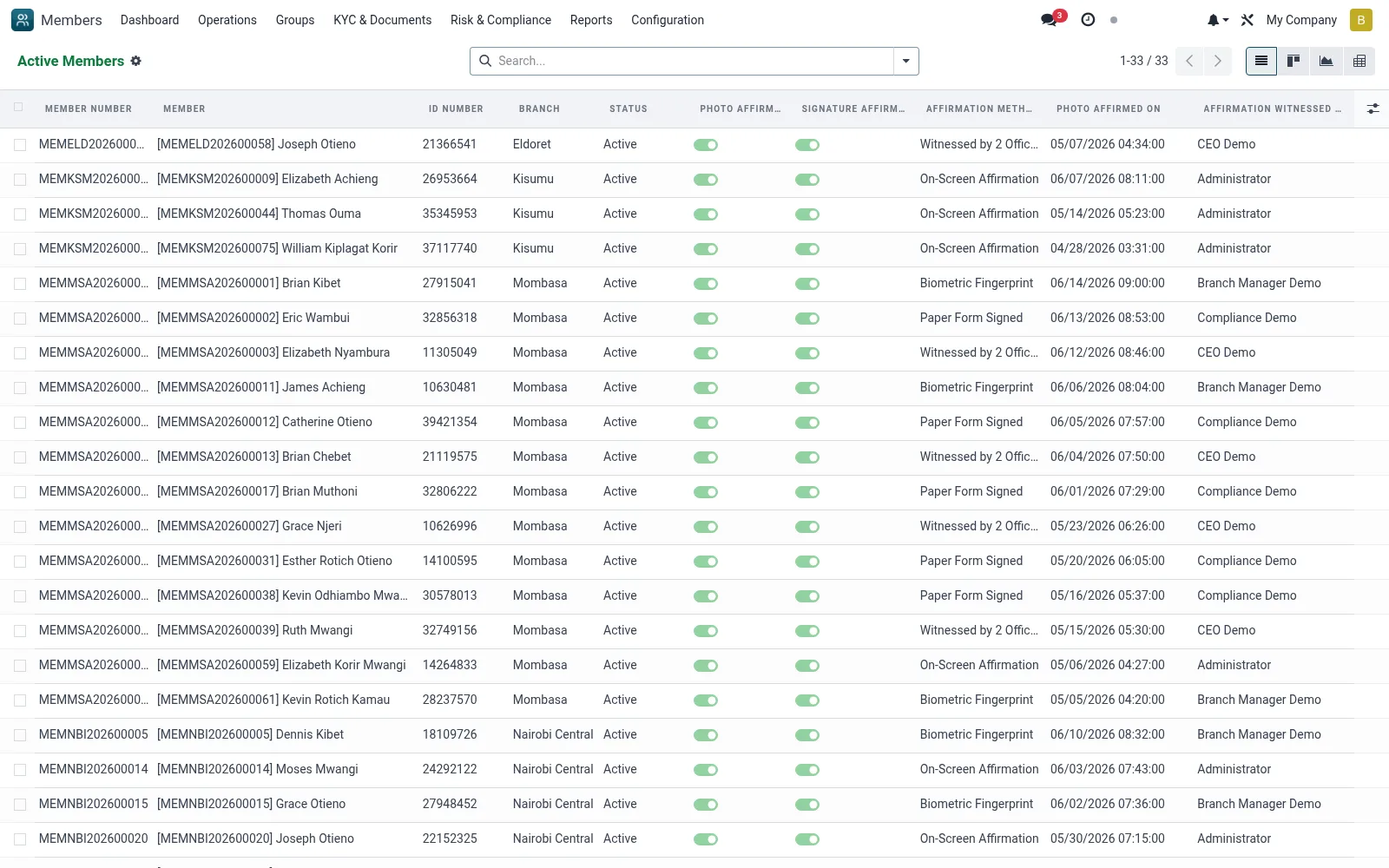The height and width of the screenshot is (868, 1389).
Task: Open the Members app home icon
Action: pyautogui.click(x=23, y=20)
